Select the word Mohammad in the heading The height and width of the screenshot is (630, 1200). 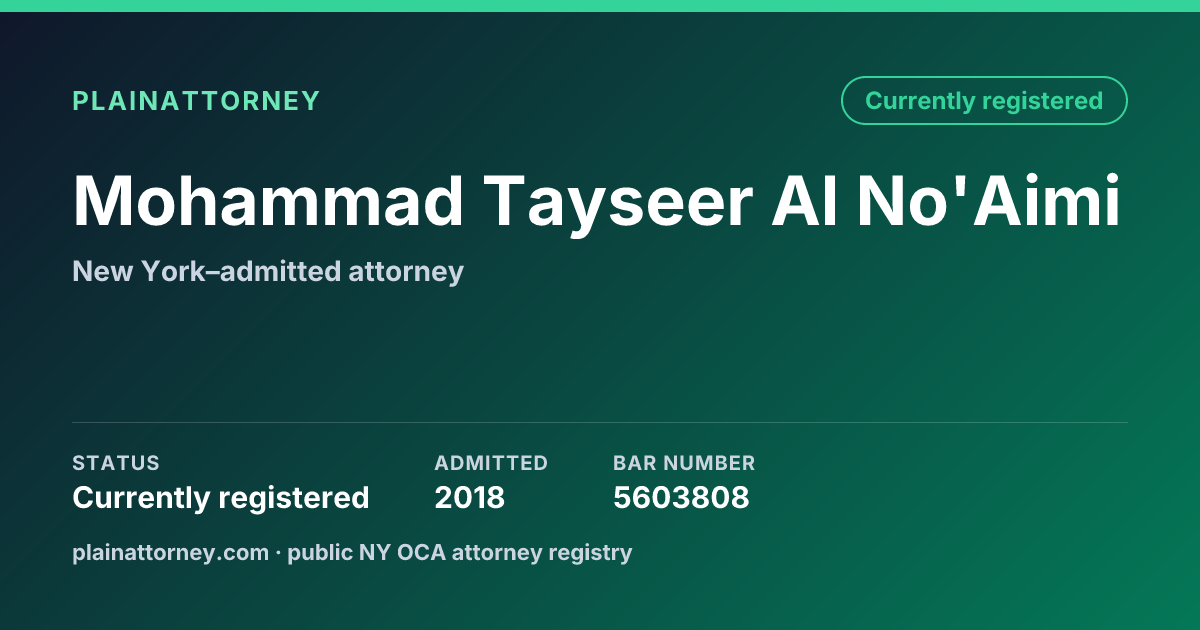[x=268, y=201]
